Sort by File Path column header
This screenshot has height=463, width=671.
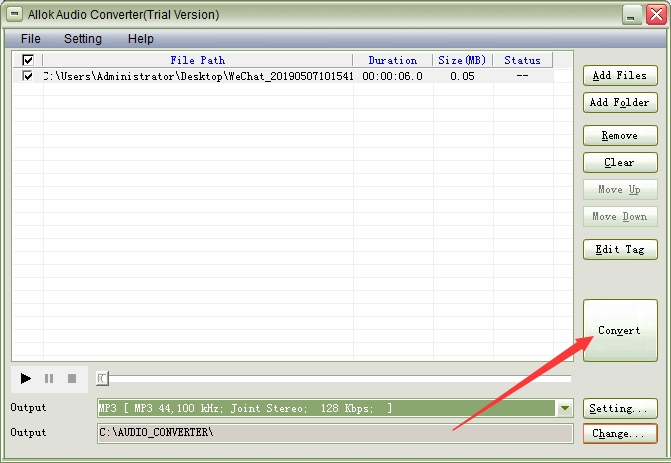pos(198,60)
